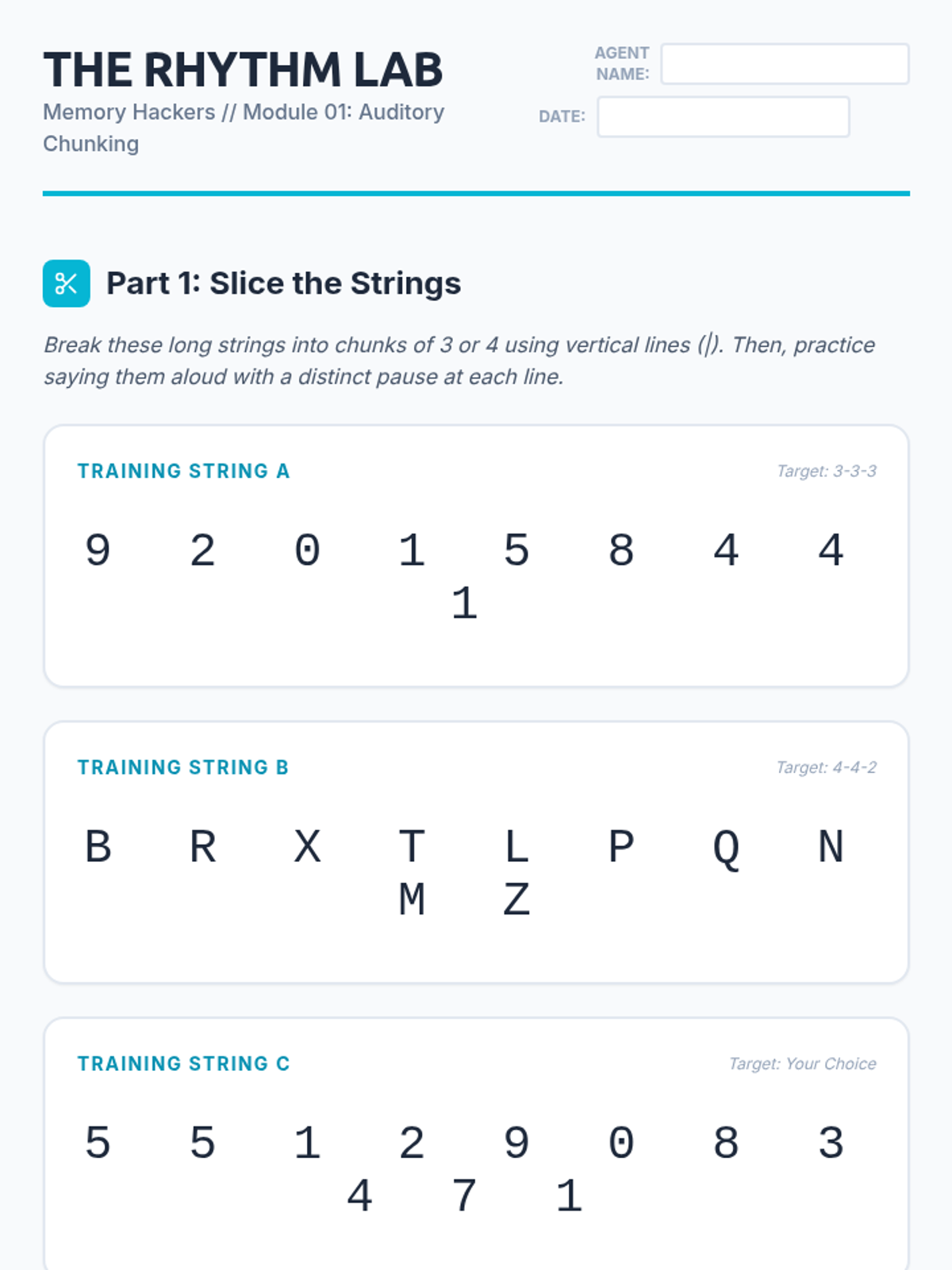Image resolution: width=952 pixels, height=1270 pixels.
Task: Click the Training String A label
Action: tap(183, 471)
